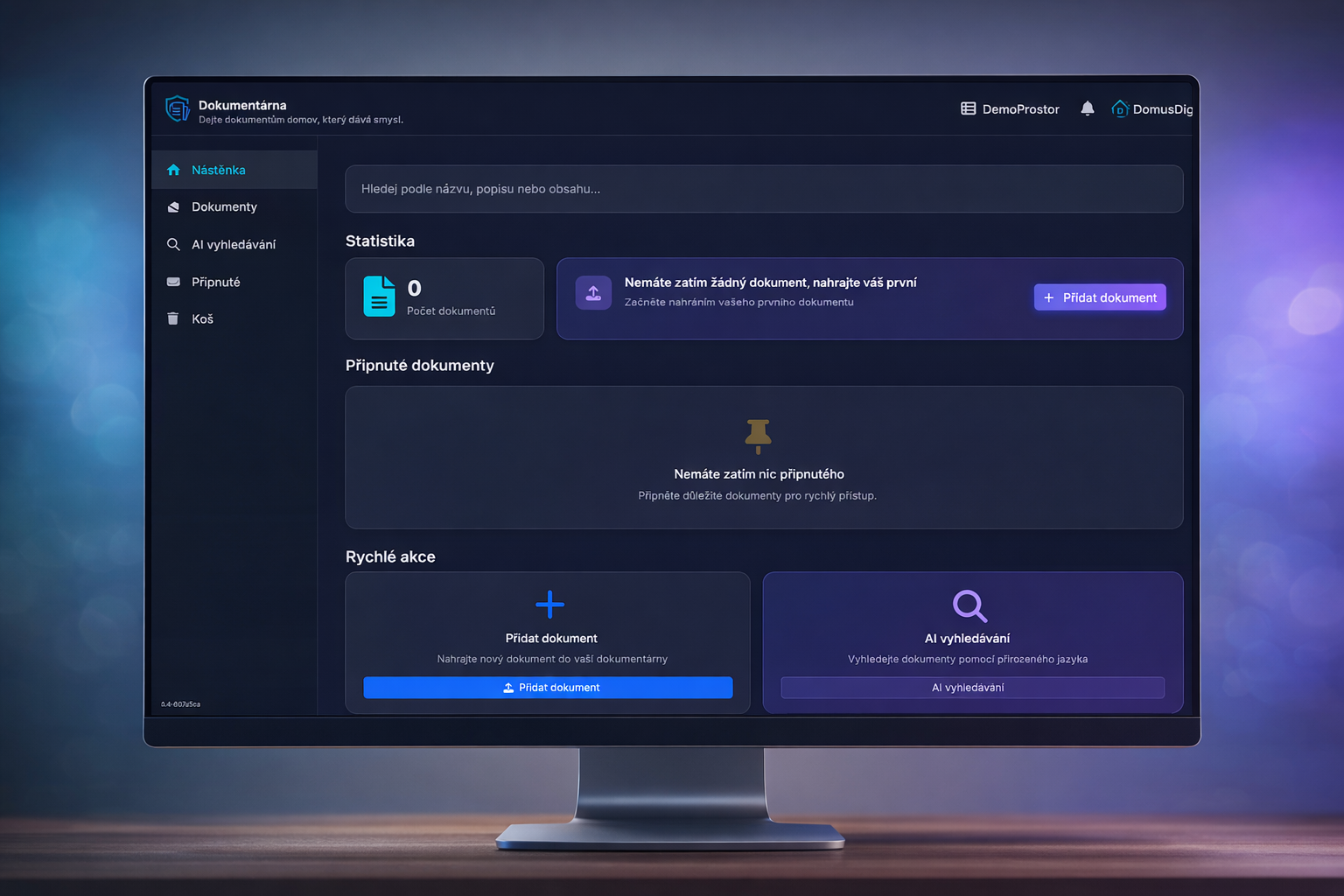Click the DomusDig house icon
The width and height of the screenshot is (1344, 896).
(x=1119, y=108)
